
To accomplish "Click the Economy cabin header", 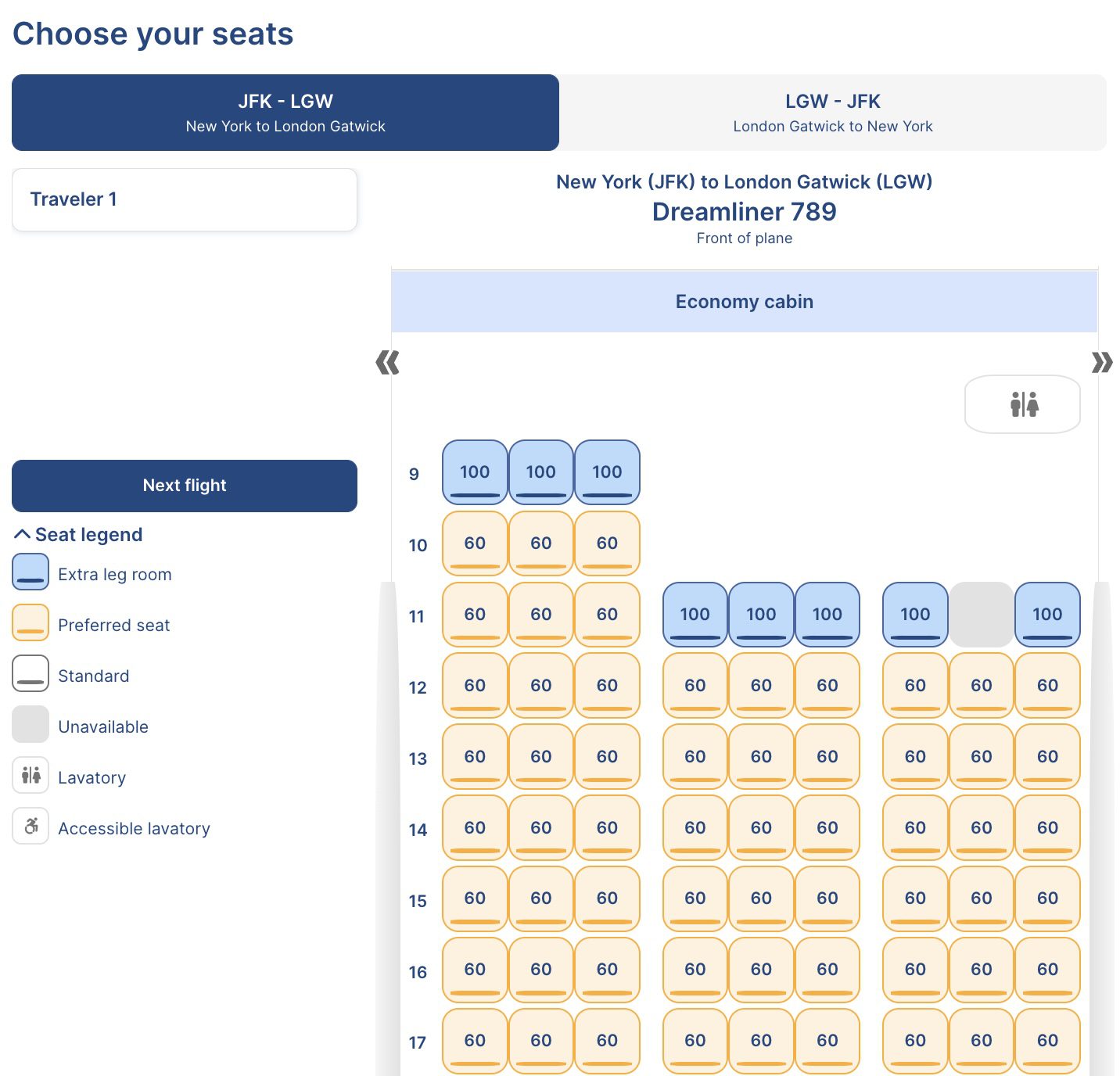I will click(x=744, y=301).
